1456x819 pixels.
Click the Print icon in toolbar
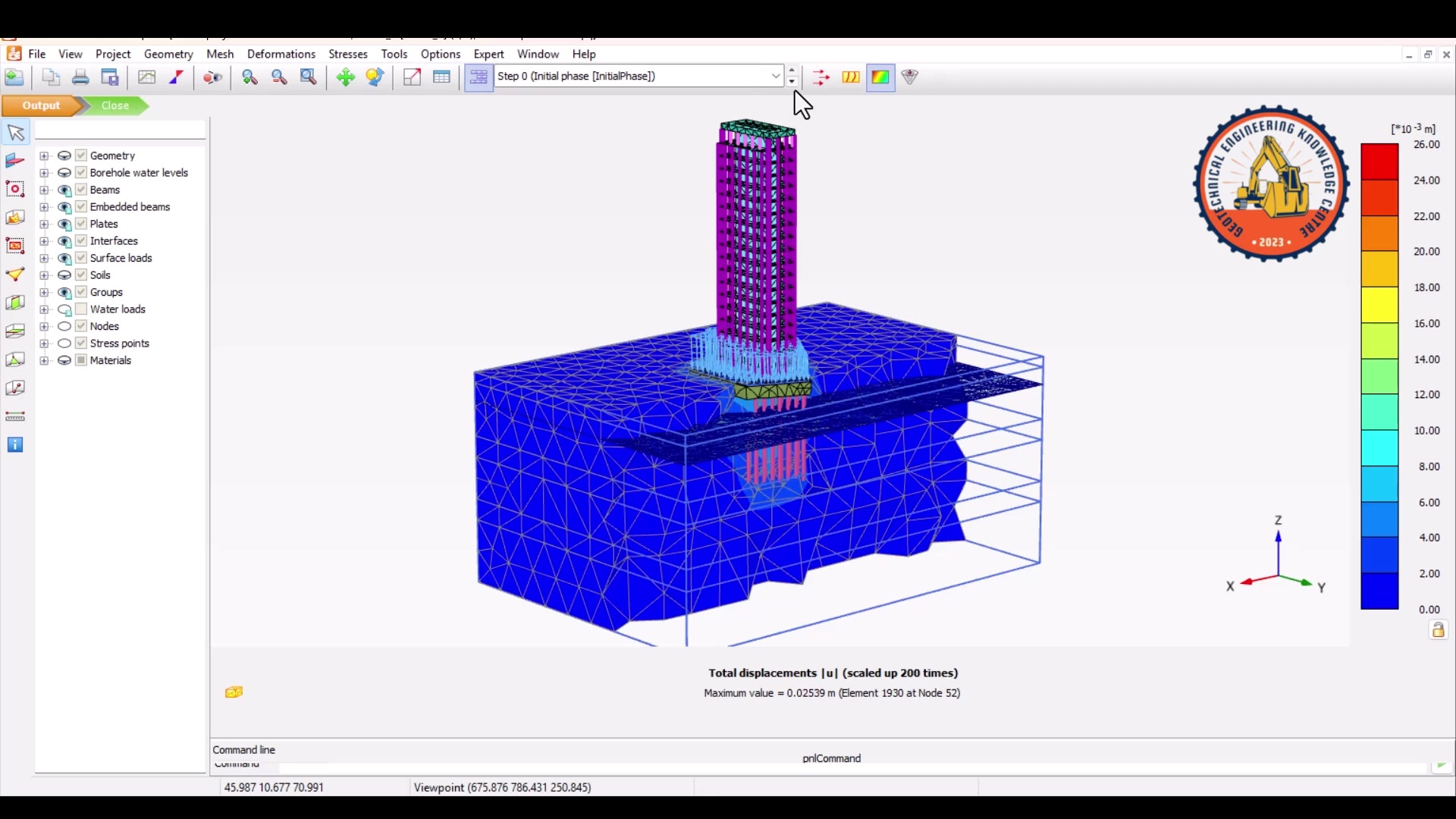pos(80,77)
